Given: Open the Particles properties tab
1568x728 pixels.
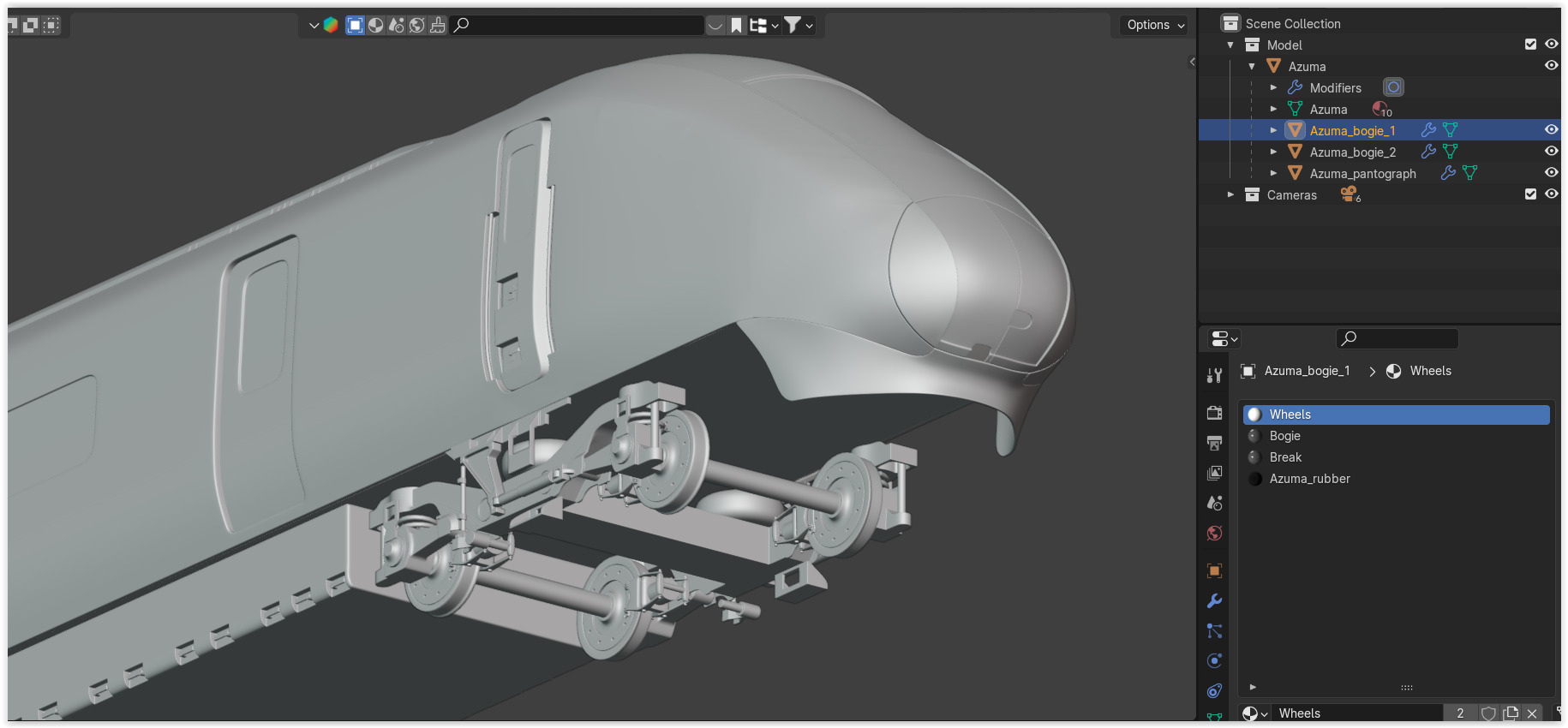Looking at the screenshot, I should pos(1214,631).
